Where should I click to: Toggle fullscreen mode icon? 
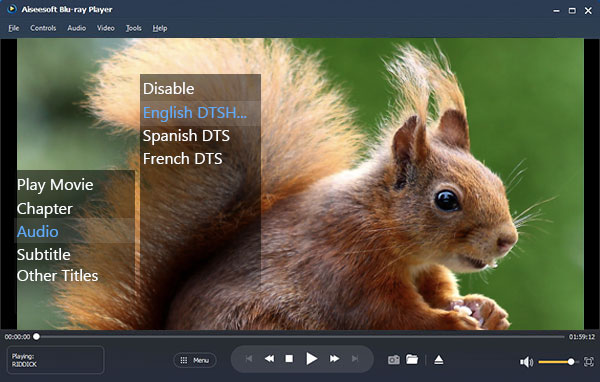[589, 362]
